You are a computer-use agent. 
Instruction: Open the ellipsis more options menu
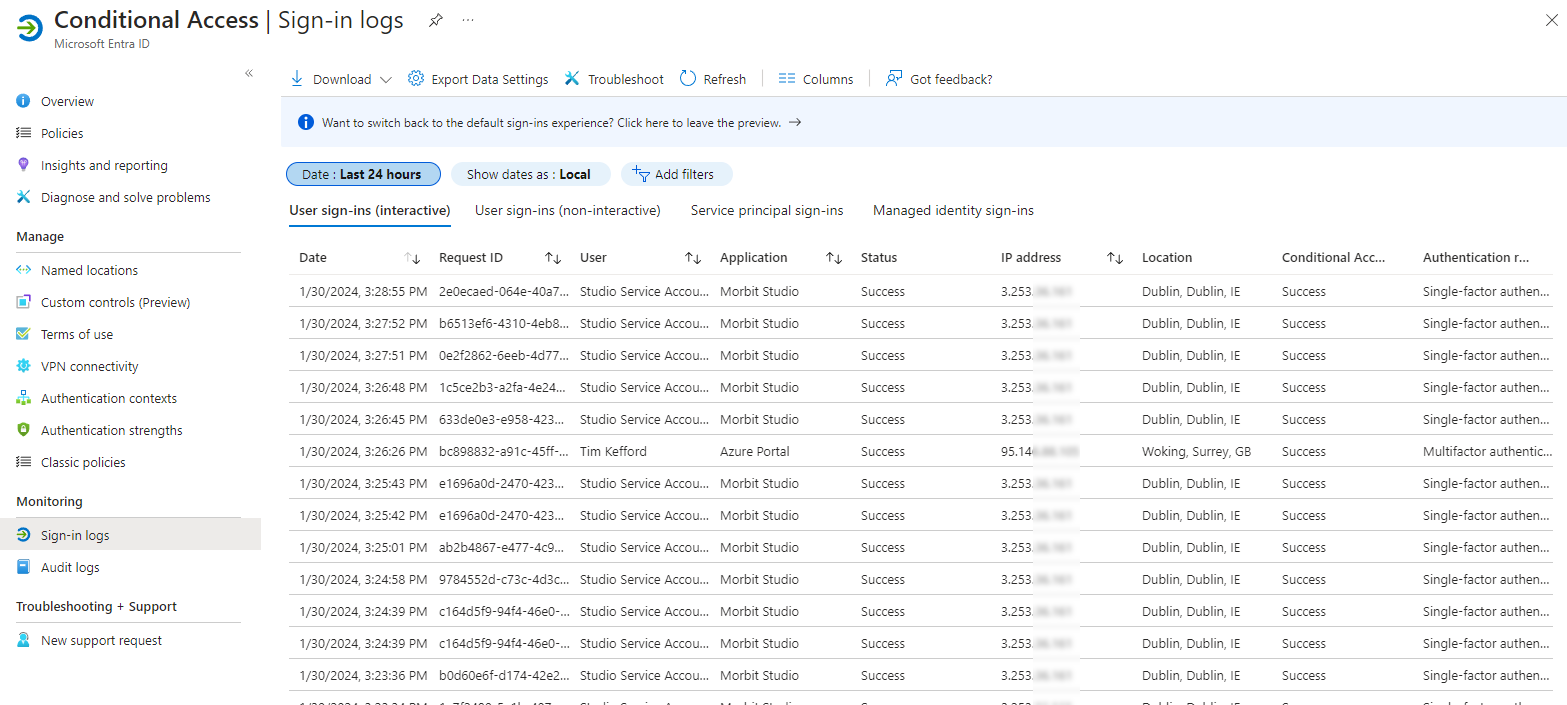pyautogui.click(x=468, y=20)
